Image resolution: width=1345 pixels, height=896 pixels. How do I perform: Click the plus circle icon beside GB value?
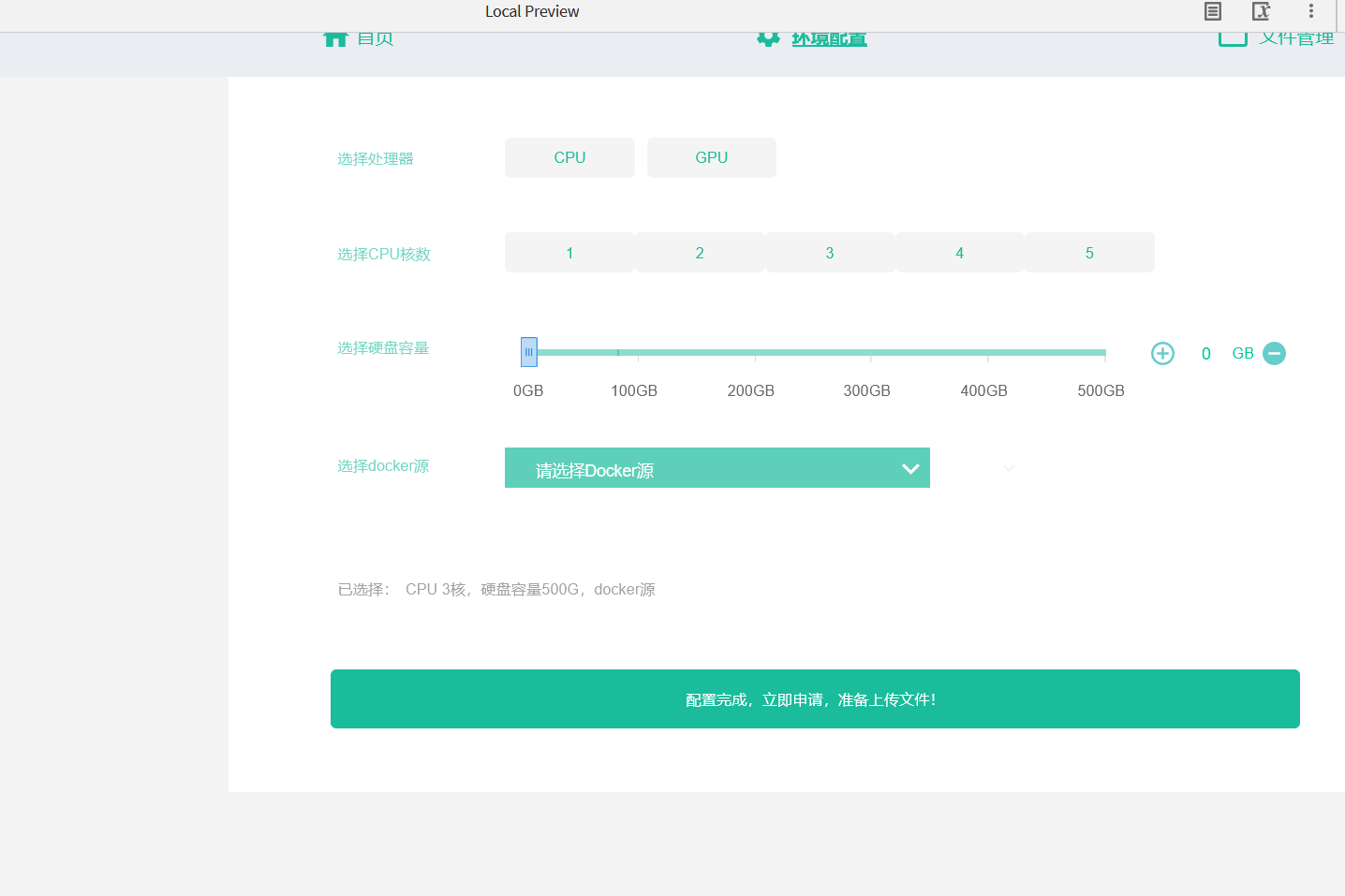coord(1162,353)
